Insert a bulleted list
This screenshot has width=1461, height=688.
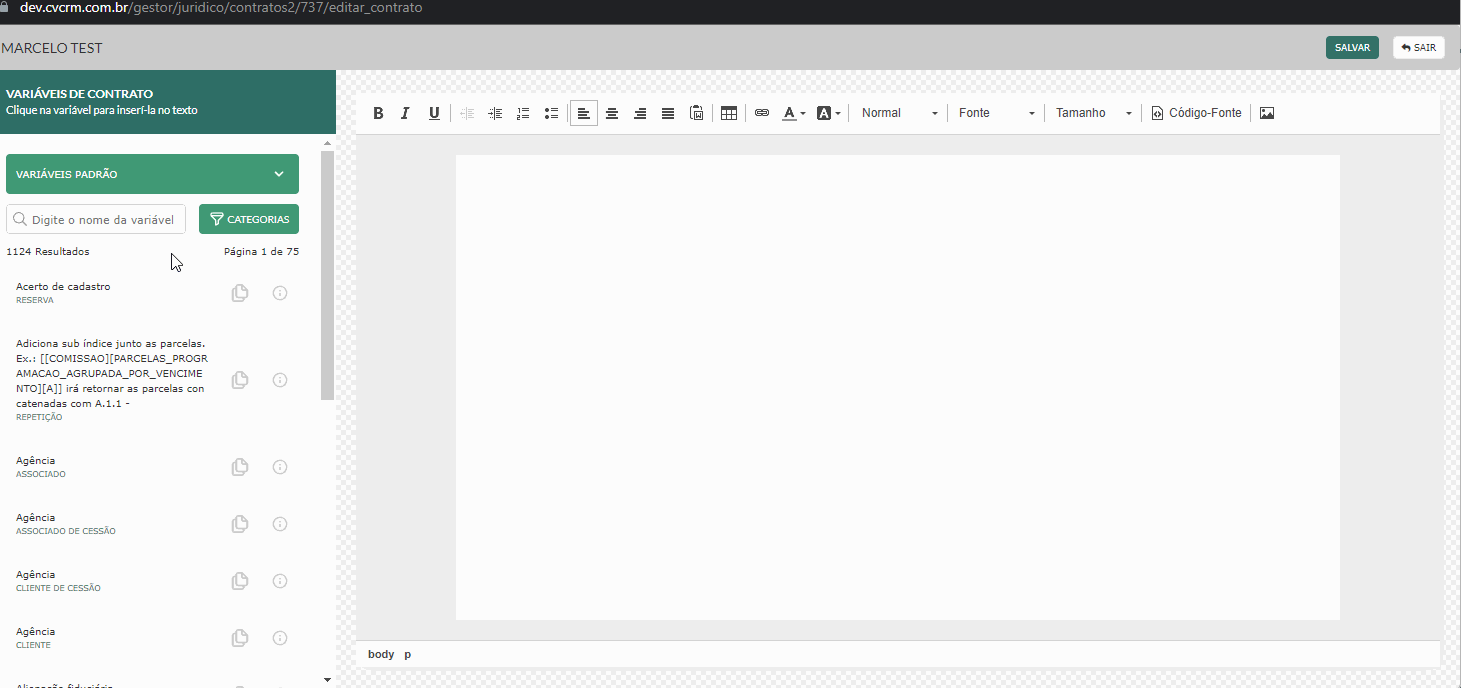[x=551, y=113]
